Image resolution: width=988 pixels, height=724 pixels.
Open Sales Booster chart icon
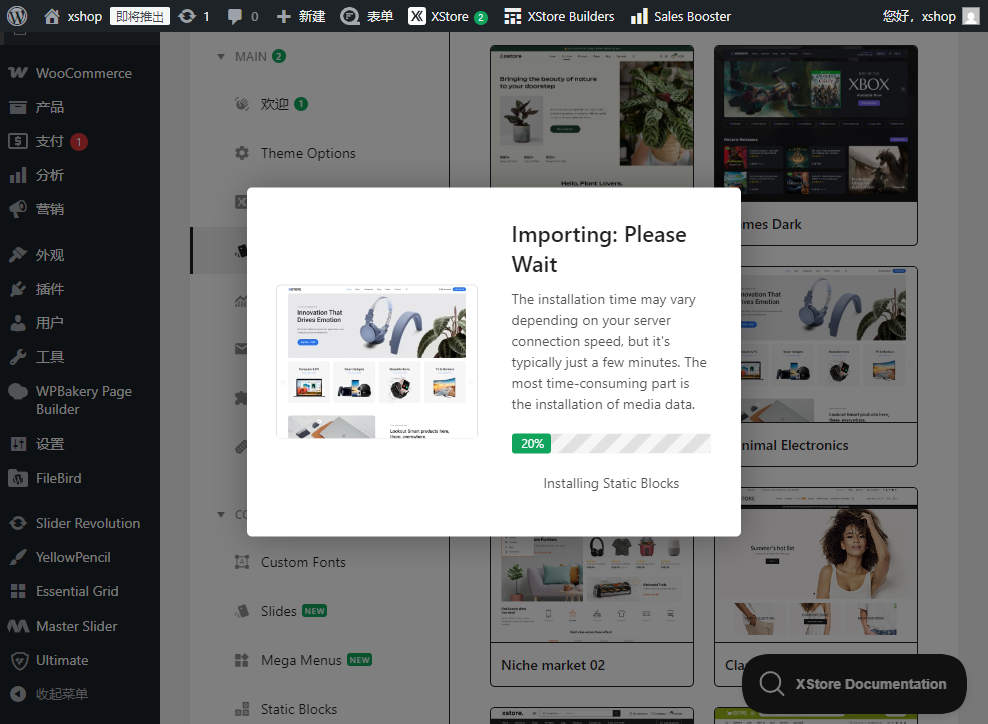coord(639,16)
